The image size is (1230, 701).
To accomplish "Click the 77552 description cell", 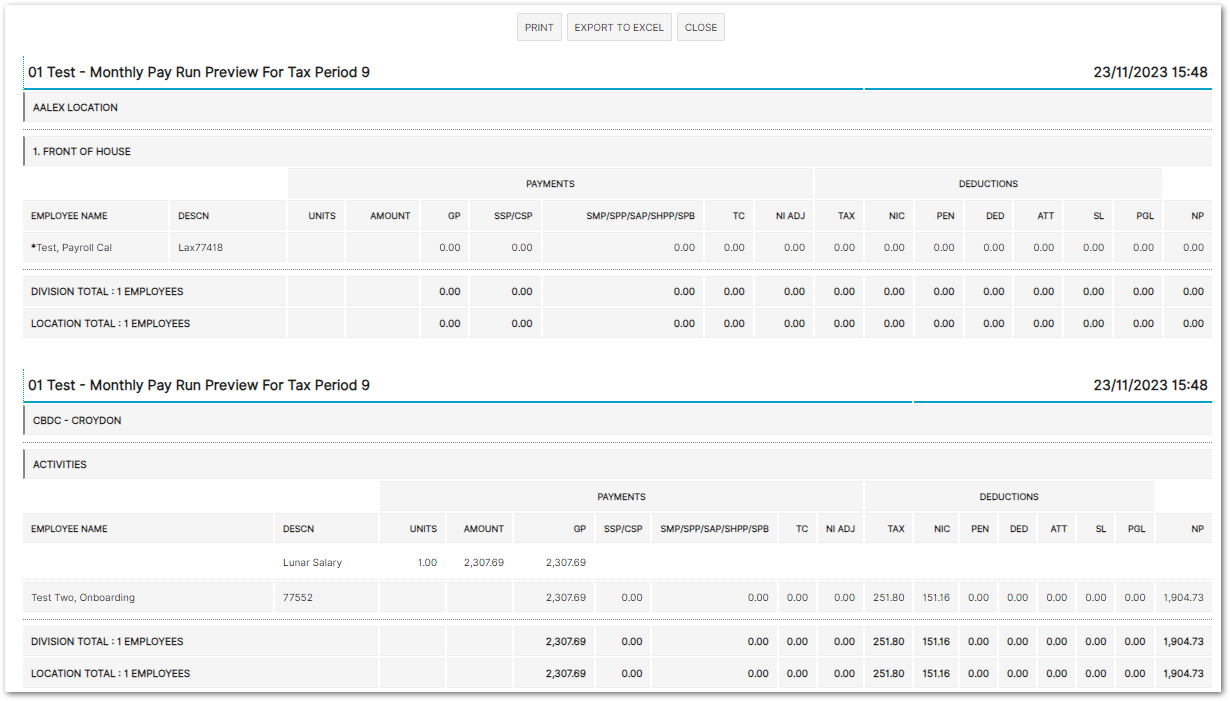I will (x=298, y=597).
